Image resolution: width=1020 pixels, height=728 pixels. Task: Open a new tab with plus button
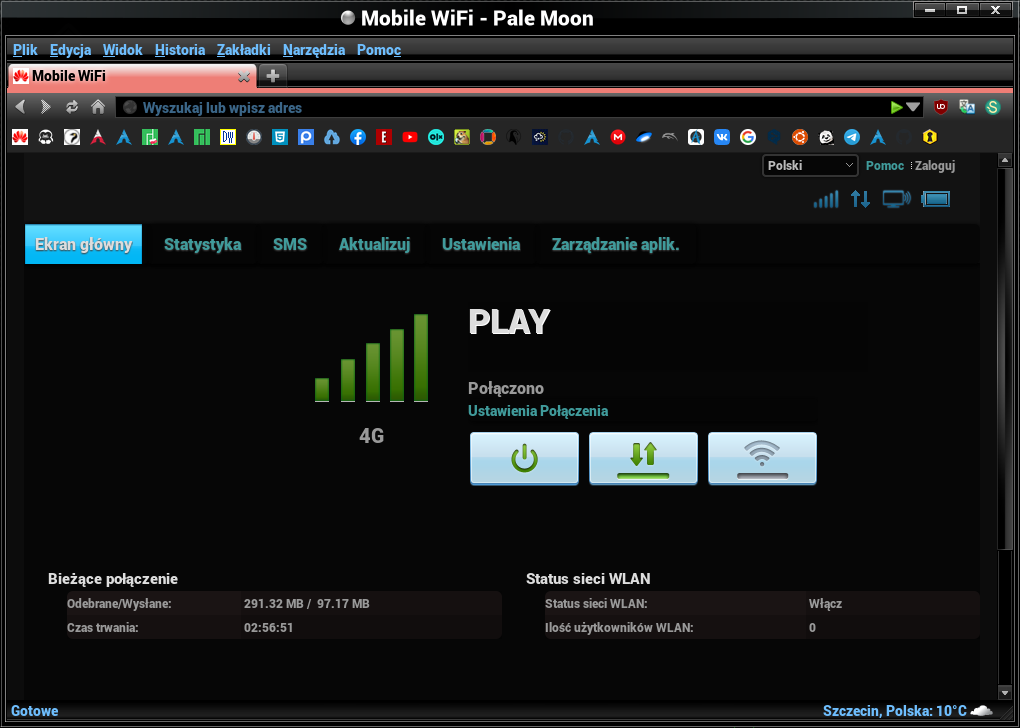click(x=273, y=76)
